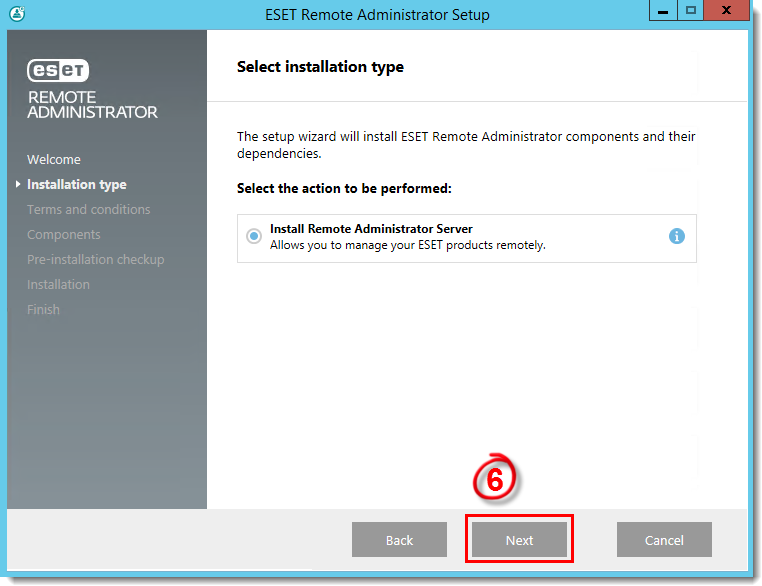
Task: Click the Install Remote Administrator Server label
Action: (371, 228)
